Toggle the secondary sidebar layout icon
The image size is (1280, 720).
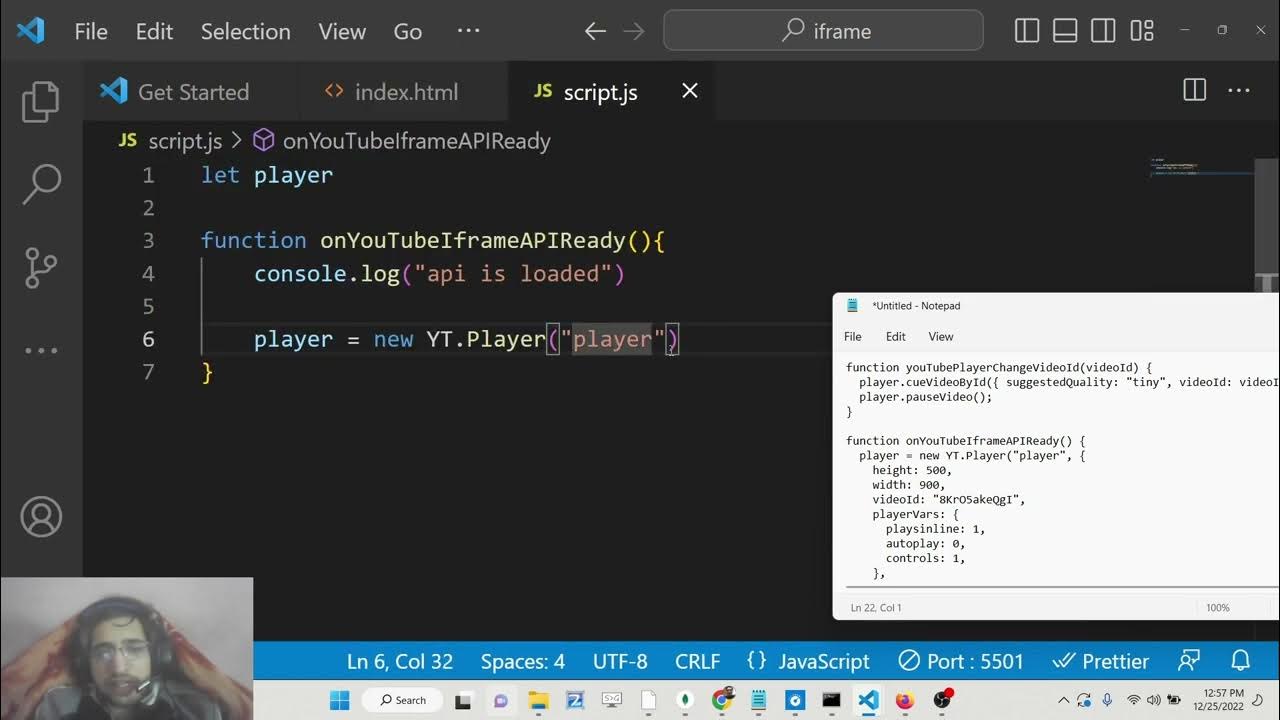[1103, 31]
